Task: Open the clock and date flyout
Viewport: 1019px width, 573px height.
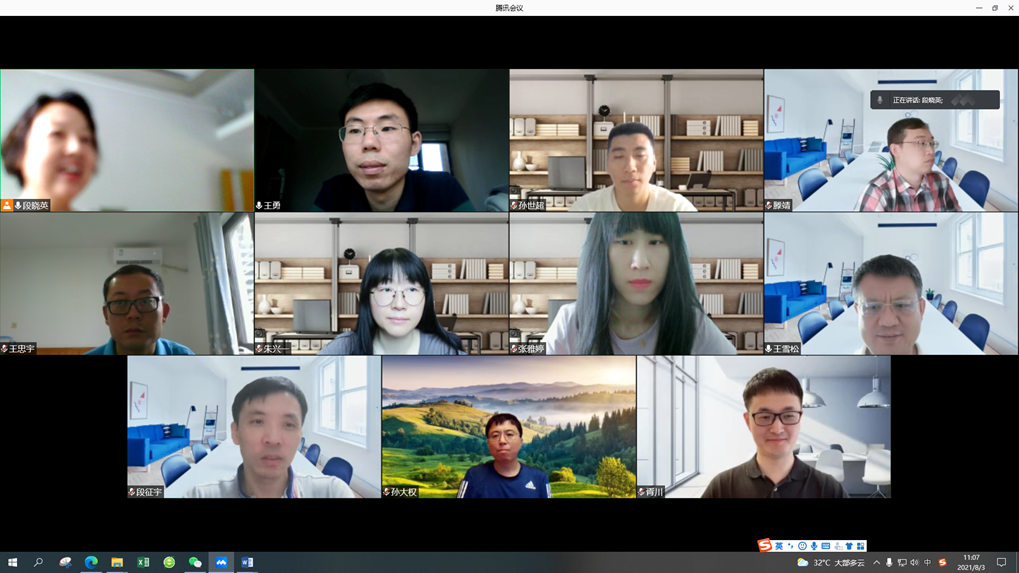Action: click(970, 563)
